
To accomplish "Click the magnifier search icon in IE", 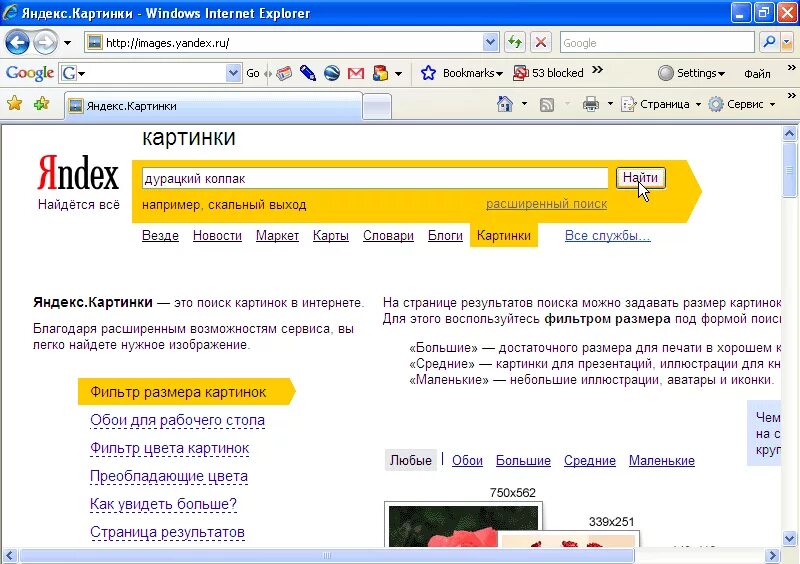I will (769, 42).
